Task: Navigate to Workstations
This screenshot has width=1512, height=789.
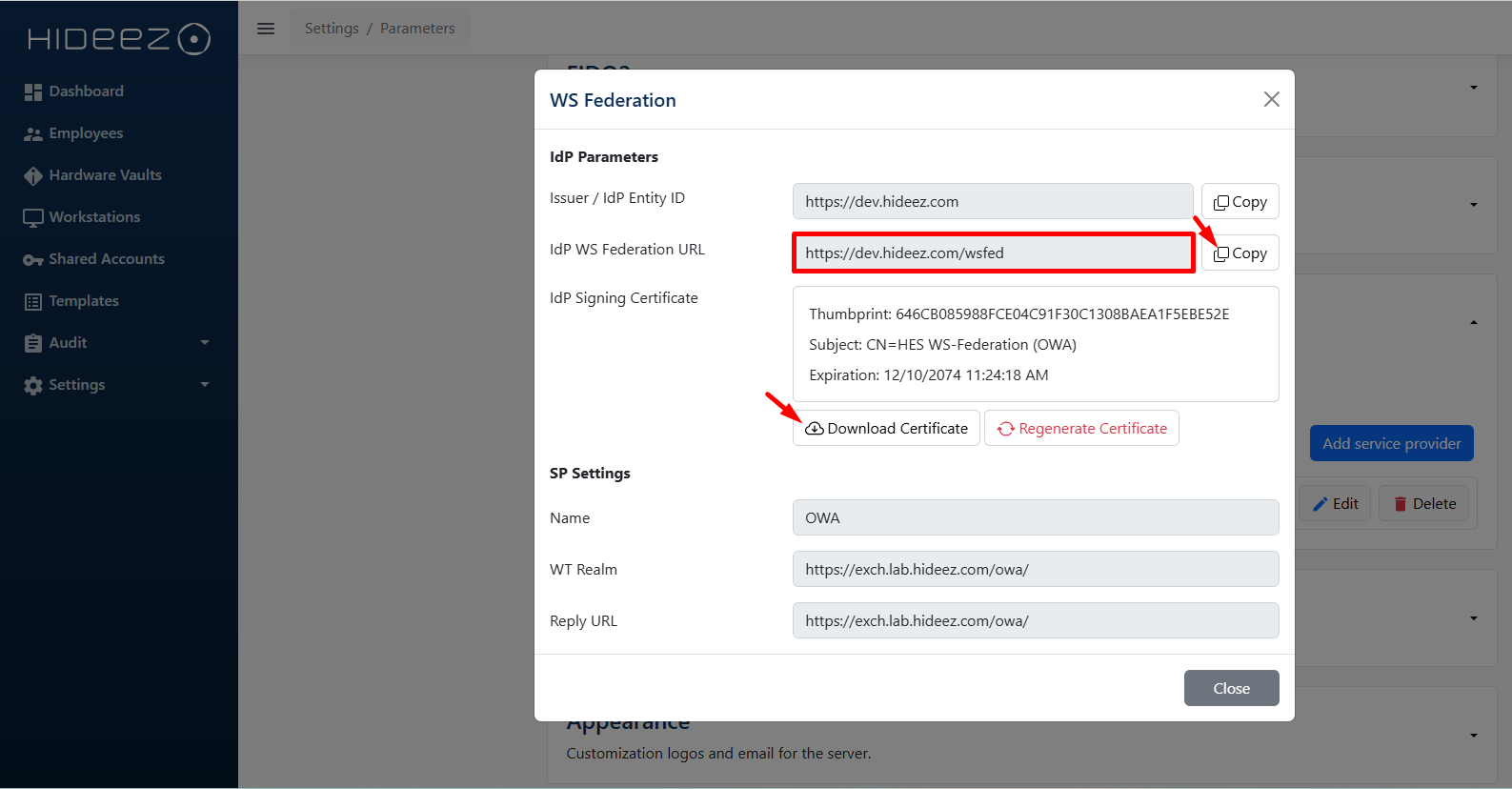Action: tap(94, 217)
